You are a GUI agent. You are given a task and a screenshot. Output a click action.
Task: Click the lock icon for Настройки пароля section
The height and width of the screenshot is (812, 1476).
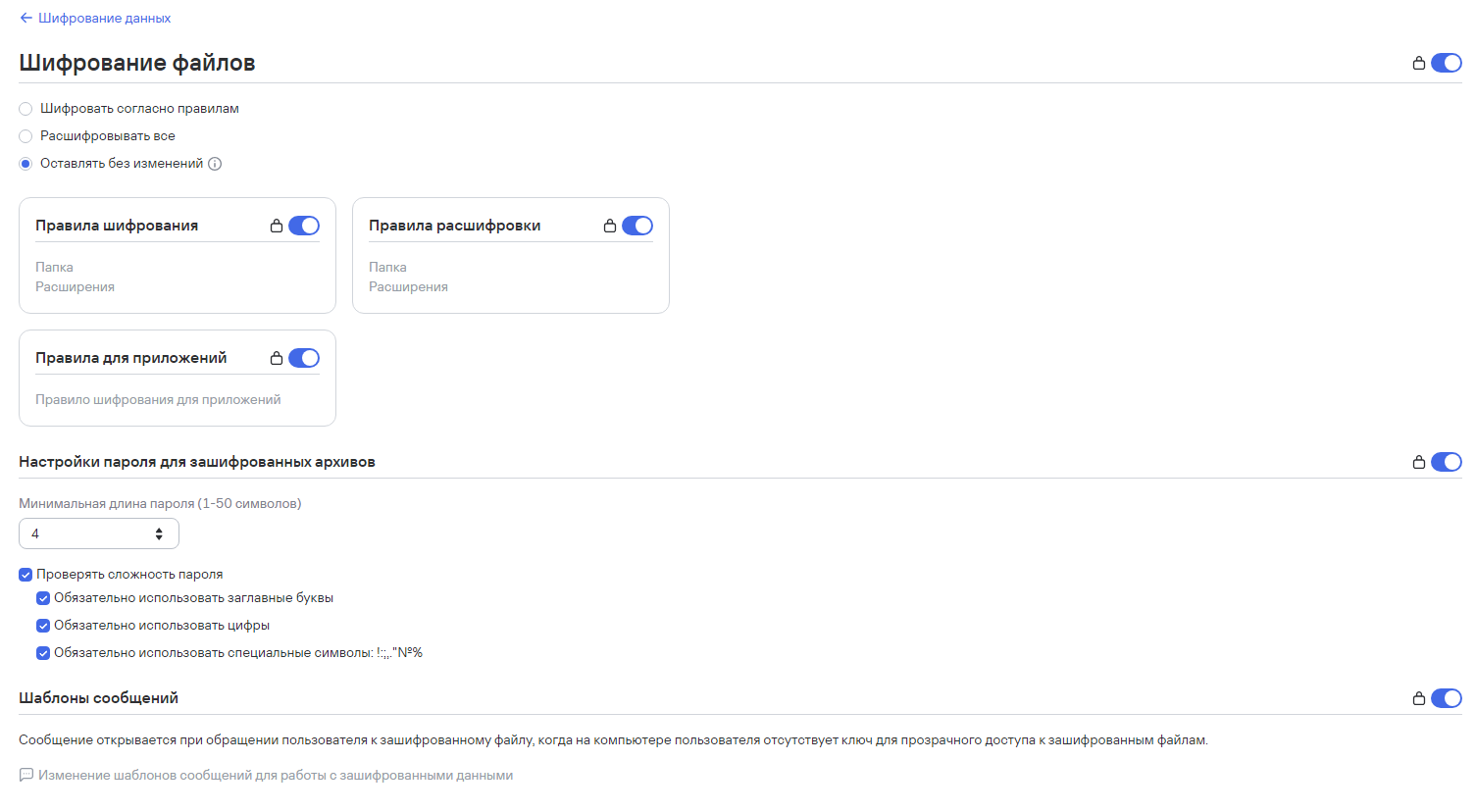(x=1418, y=462)
